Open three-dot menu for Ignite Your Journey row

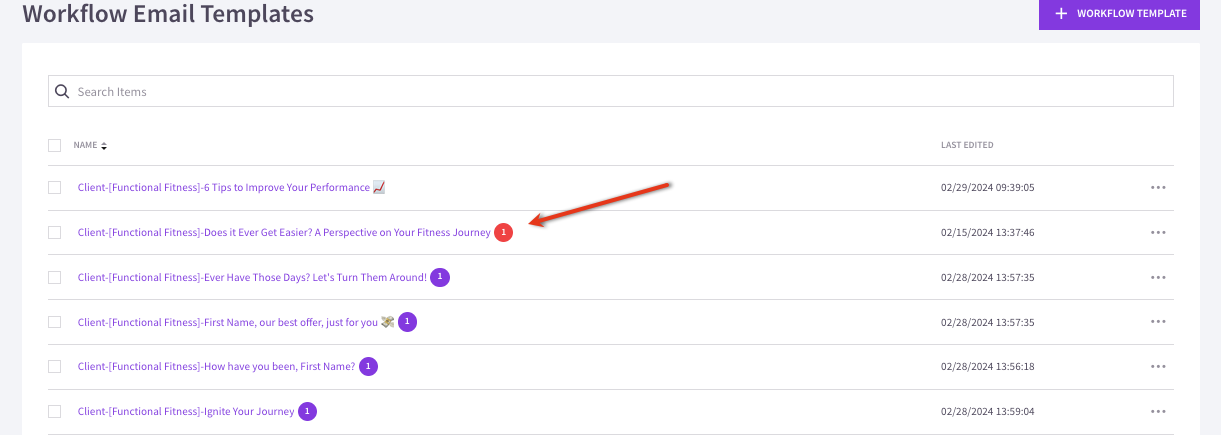pos(1158,411)
